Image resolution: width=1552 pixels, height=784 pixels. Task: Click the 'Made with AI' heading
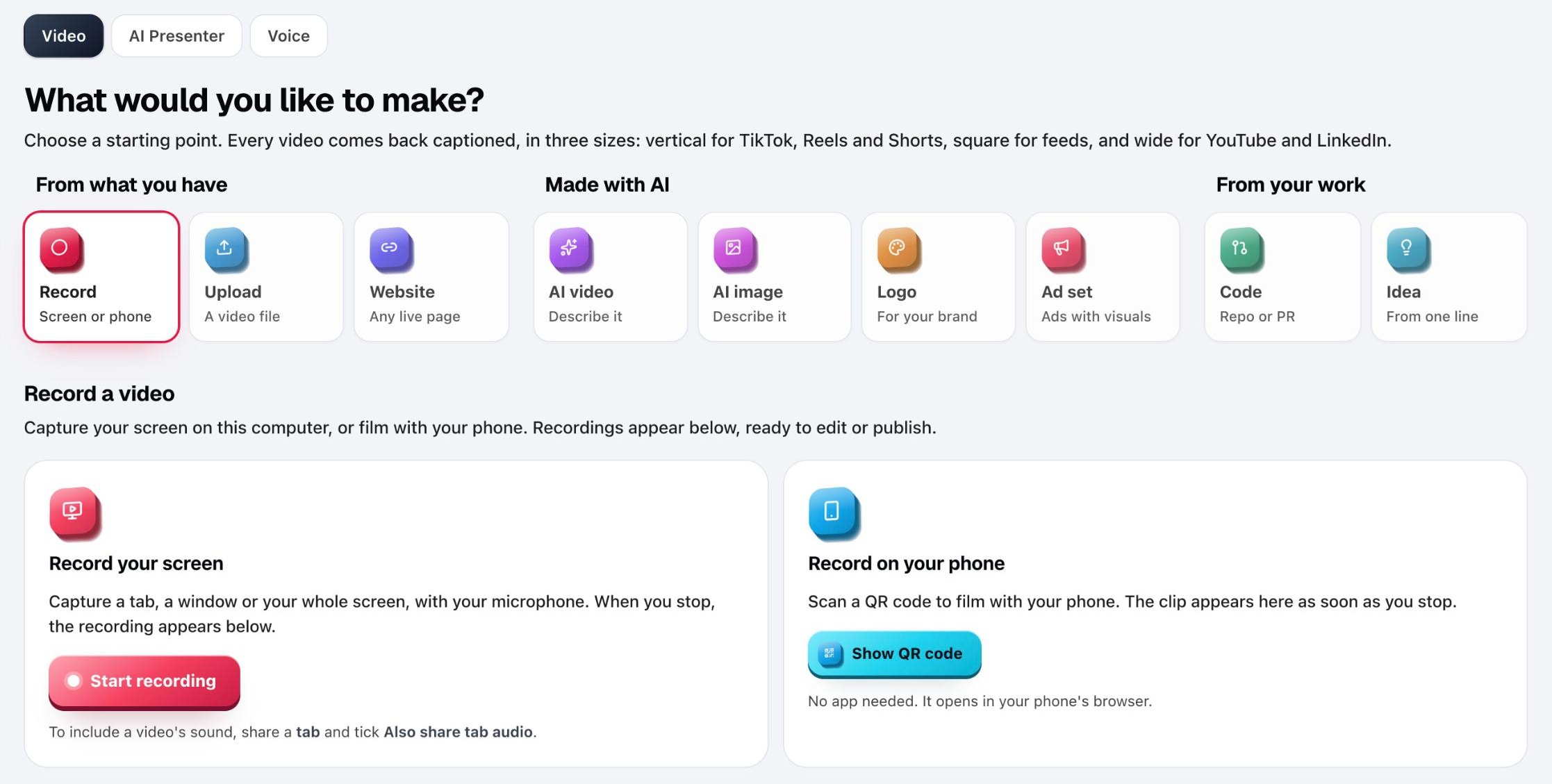coord(607,185)
